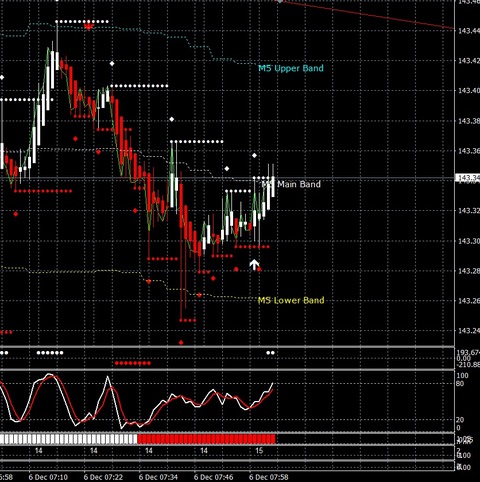Click the 143.36 price axis value
The image size is (480, 482).
[469, 151]
